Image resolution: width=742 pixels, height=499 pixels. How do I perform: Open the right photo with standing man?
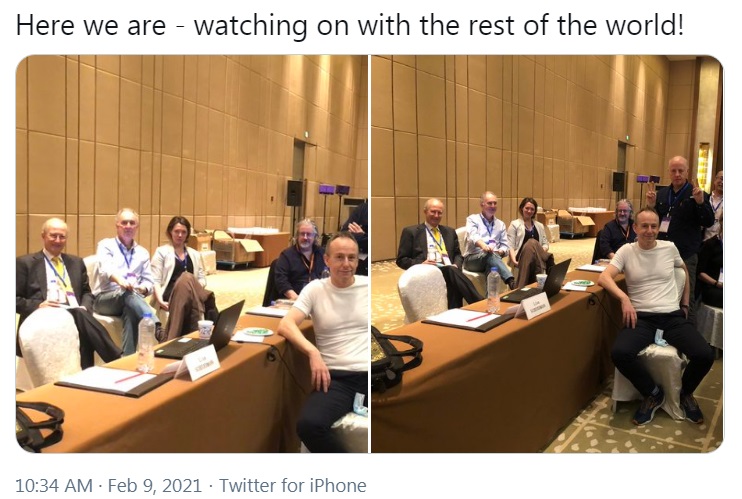click(547, 254)
